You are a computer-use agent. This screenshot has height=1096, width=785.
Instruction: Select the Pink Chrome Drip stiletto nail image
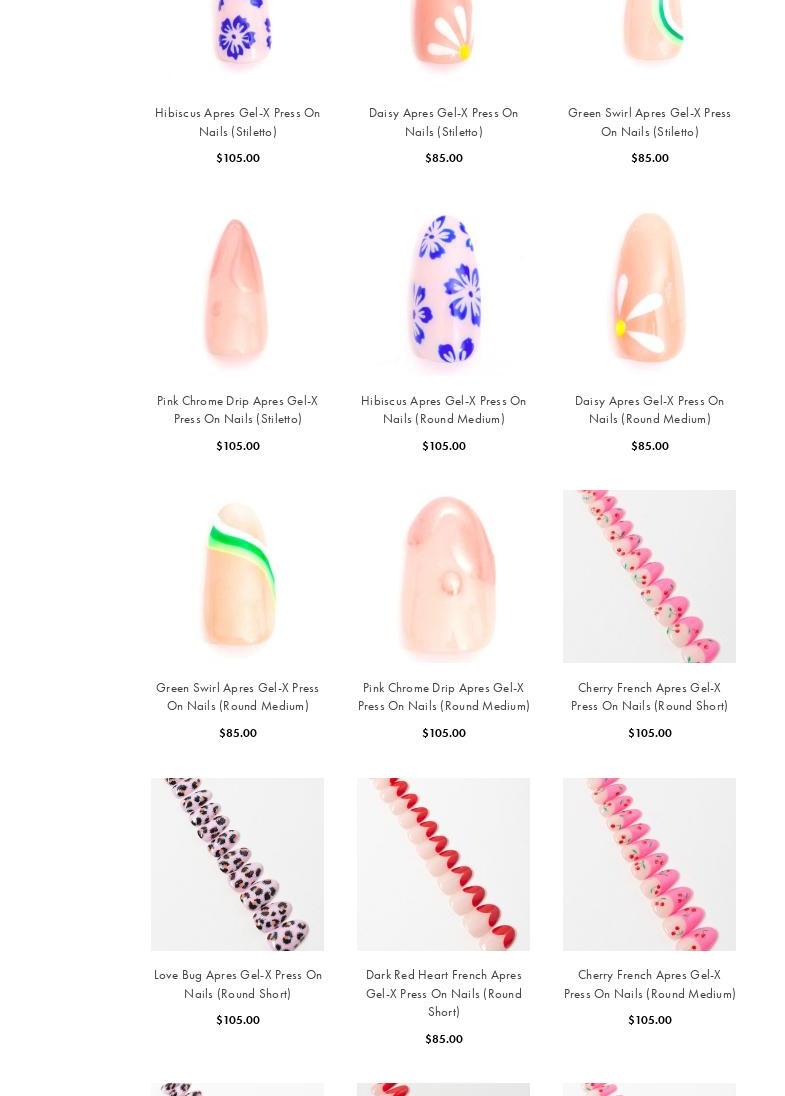(238, 289)
